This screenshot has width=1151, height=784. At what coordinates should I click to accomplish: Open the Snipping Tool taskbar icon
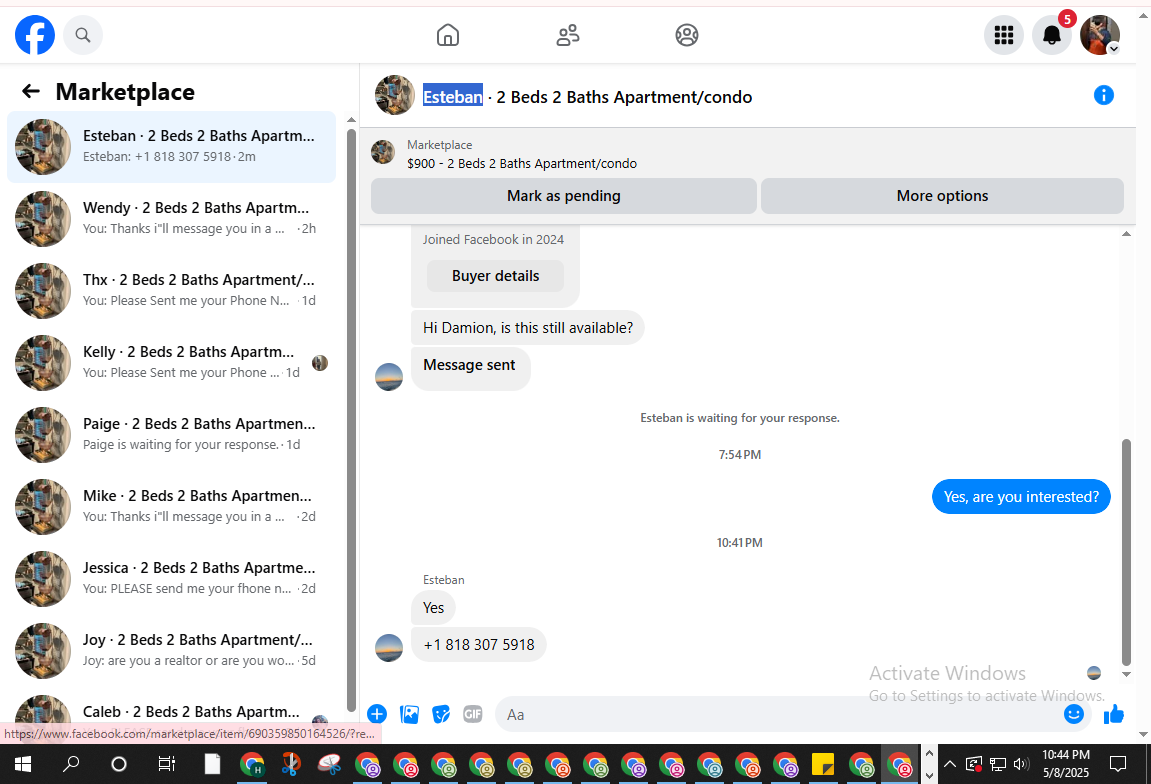pos(291,765)
